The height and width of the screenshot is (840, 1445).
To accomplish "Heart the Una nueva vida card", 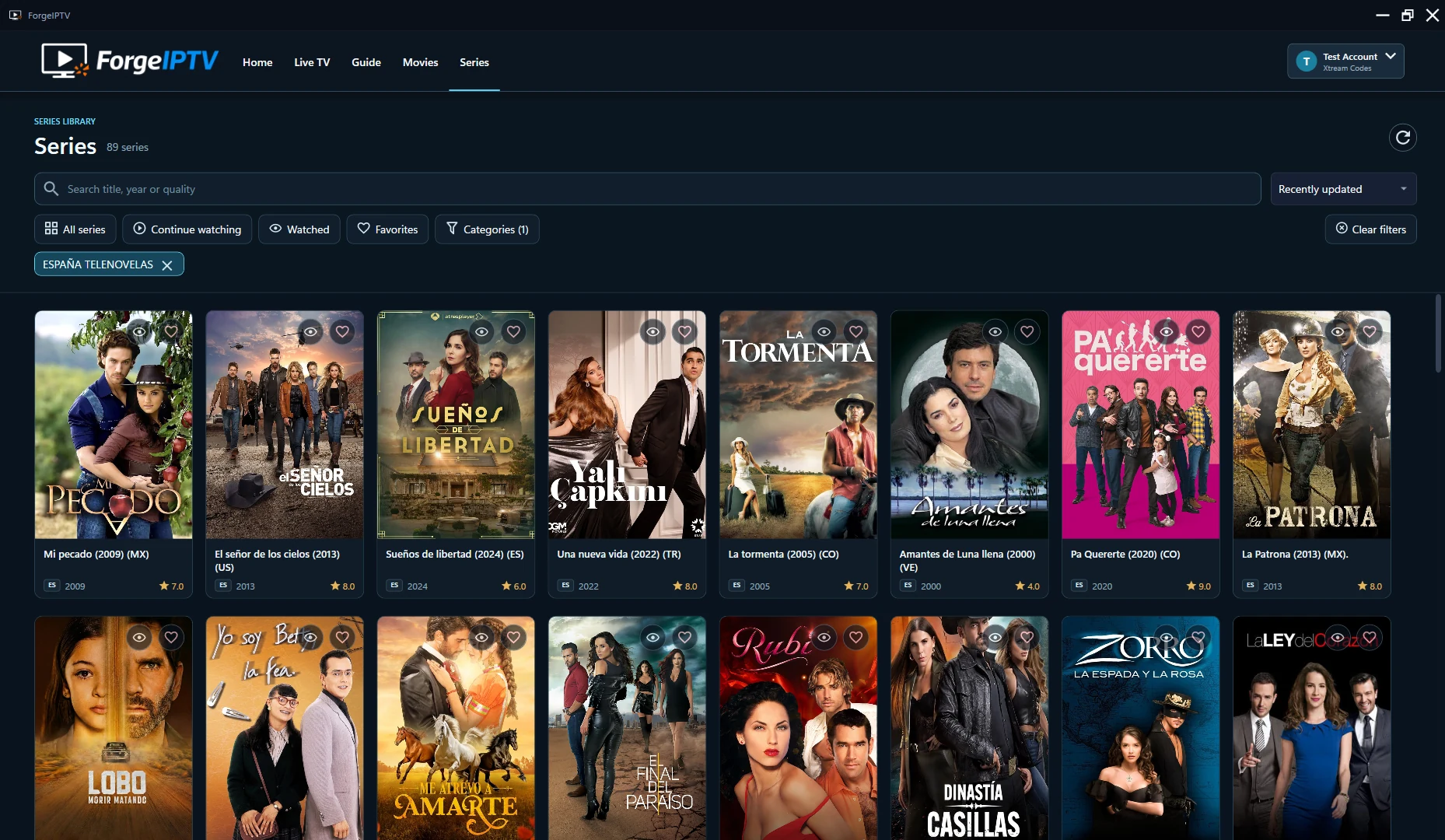I will (x=684, y=331).
